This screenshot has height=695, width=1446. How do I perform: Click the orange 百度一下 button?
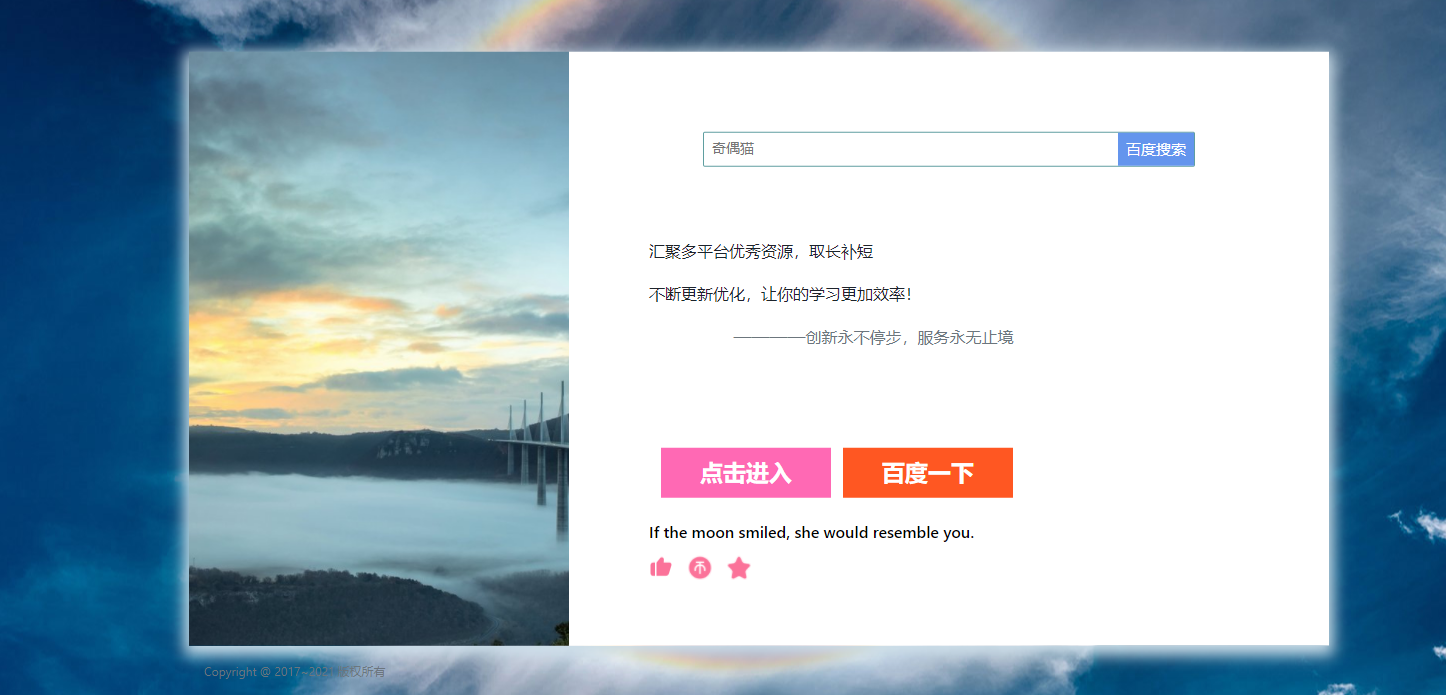[928, 473]
